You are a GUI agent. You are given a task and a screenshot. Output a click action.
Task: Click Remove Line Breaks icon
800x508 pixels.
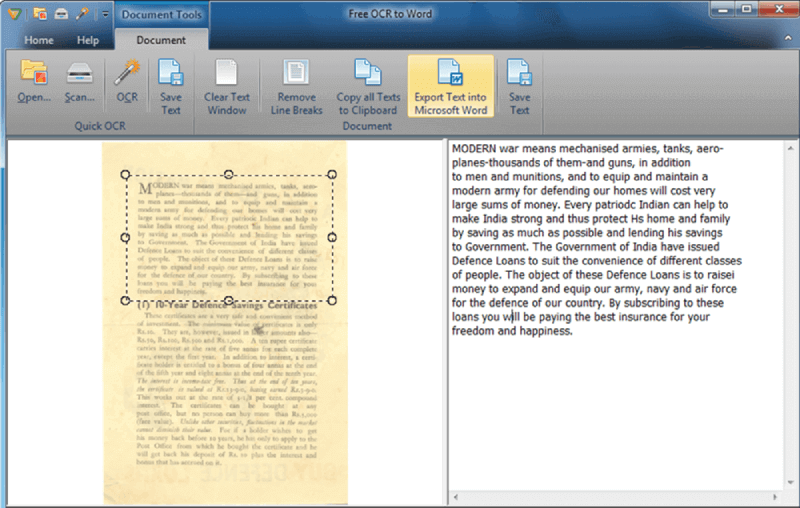[x=296, y=85]
